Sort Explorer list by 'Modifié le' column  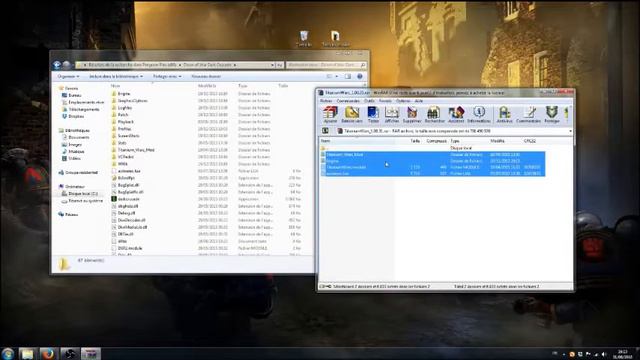click(207, 86)
